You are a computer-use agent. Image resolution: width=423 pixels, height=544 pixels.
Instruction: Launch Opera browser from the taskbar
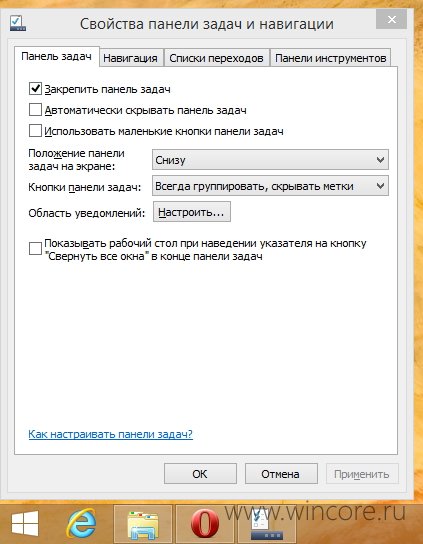click(x=205, y=524)
